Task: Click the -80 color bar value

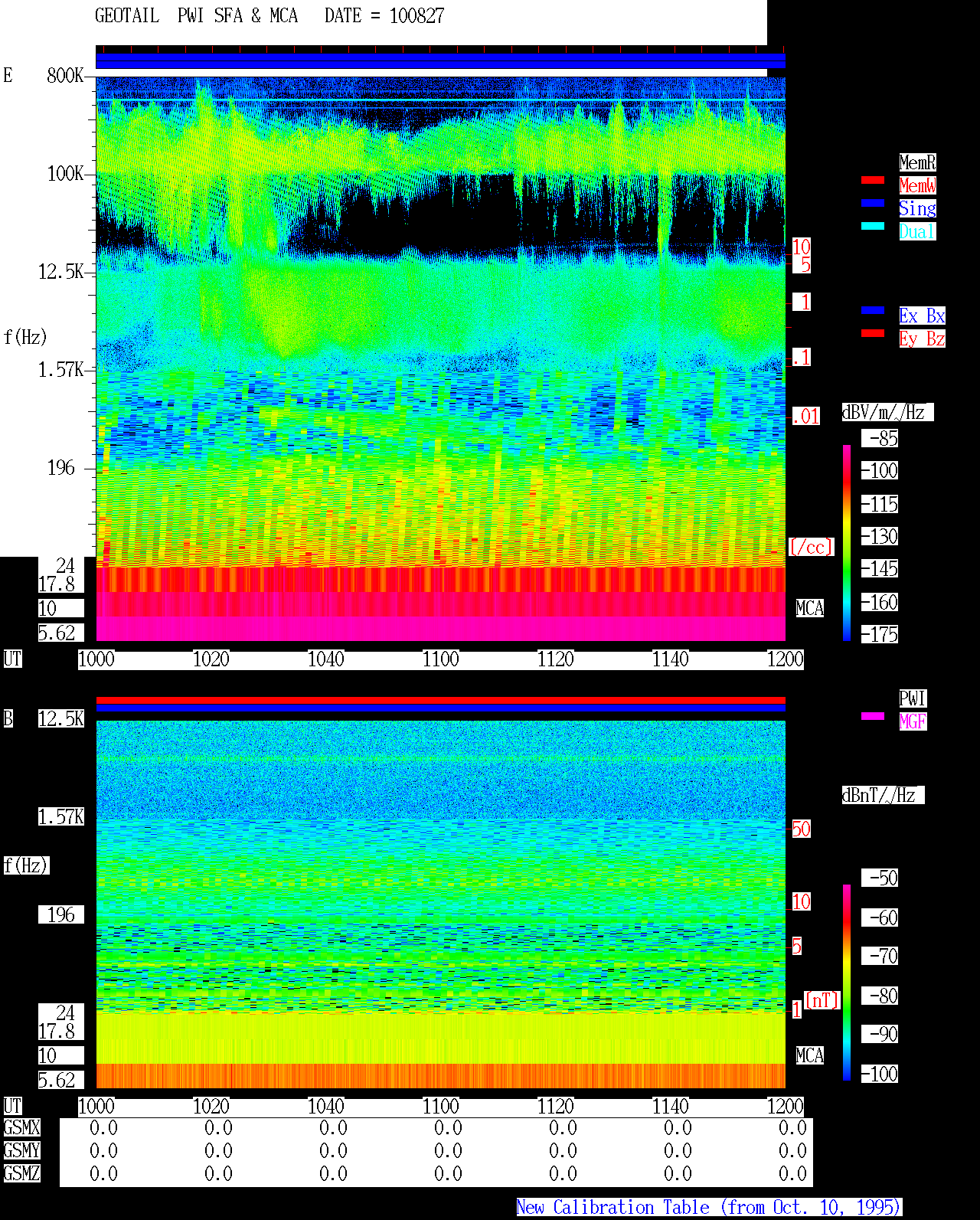Action: point(880,996)
